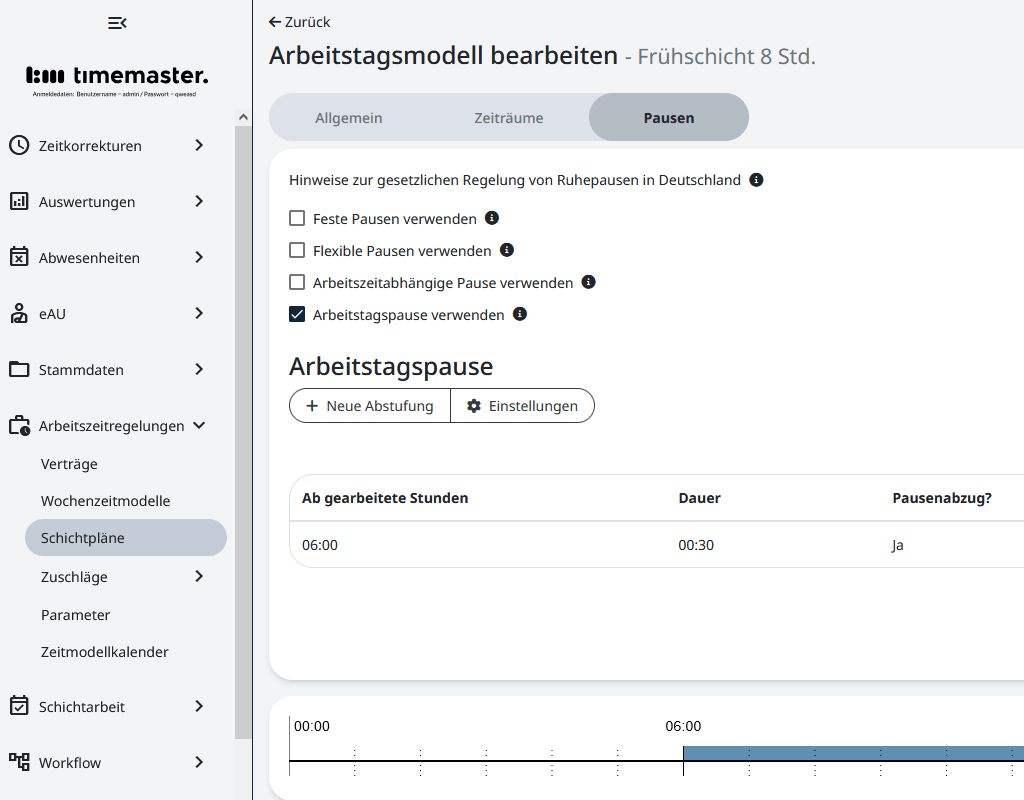Open the Workflow diagram icon
Screen dimensions: 1024x800
tap(18, 762)
